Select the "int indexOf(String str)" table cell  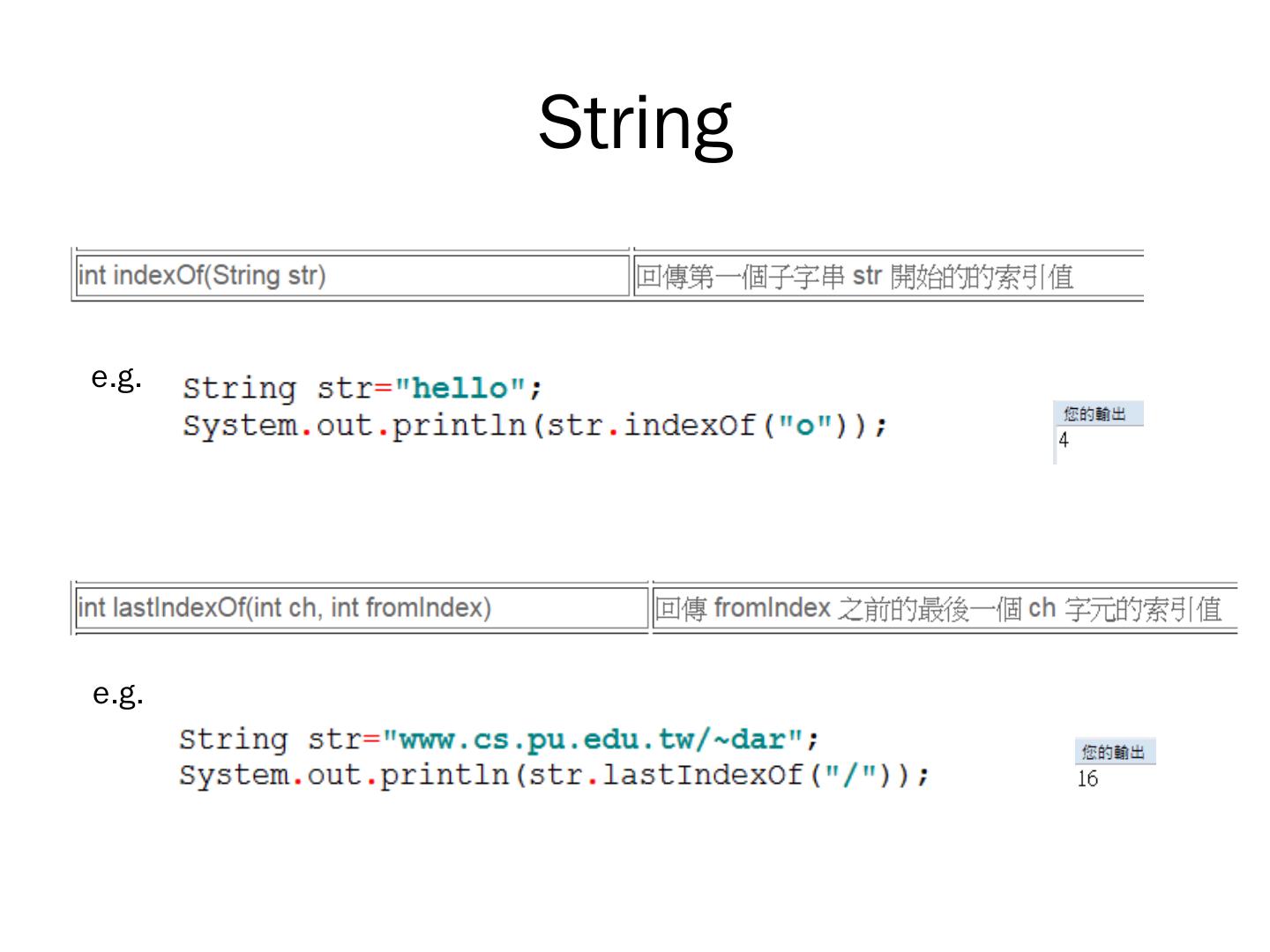tap(203, 276)
